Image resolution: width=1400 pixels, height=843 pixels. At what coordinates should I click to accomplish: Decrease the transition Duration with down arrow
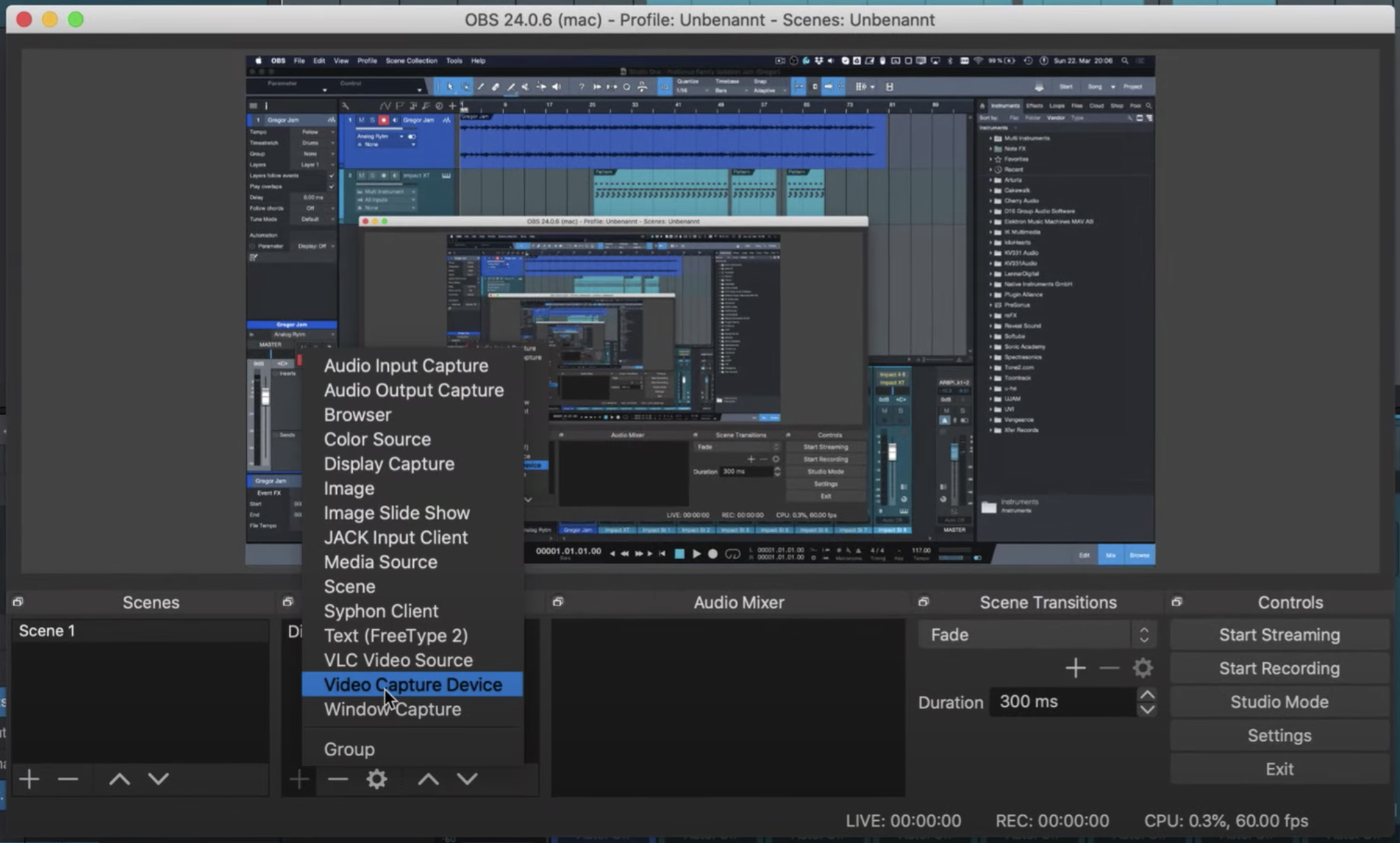tap(1147, 710)
